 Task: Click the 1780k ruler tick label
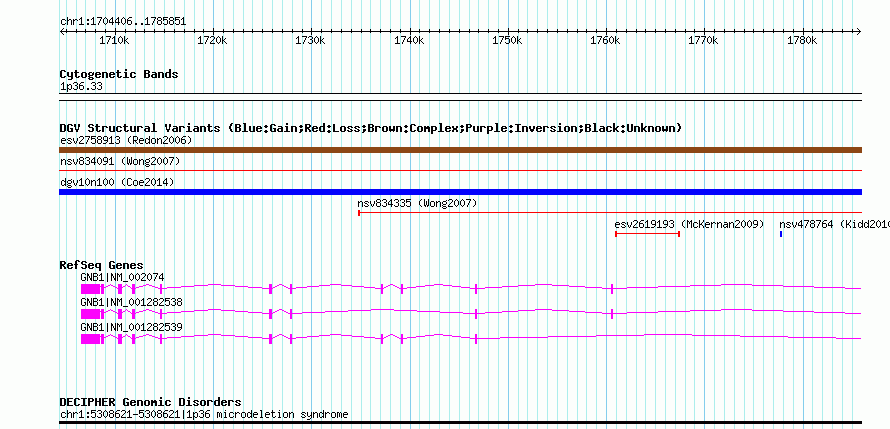point(801,41)
